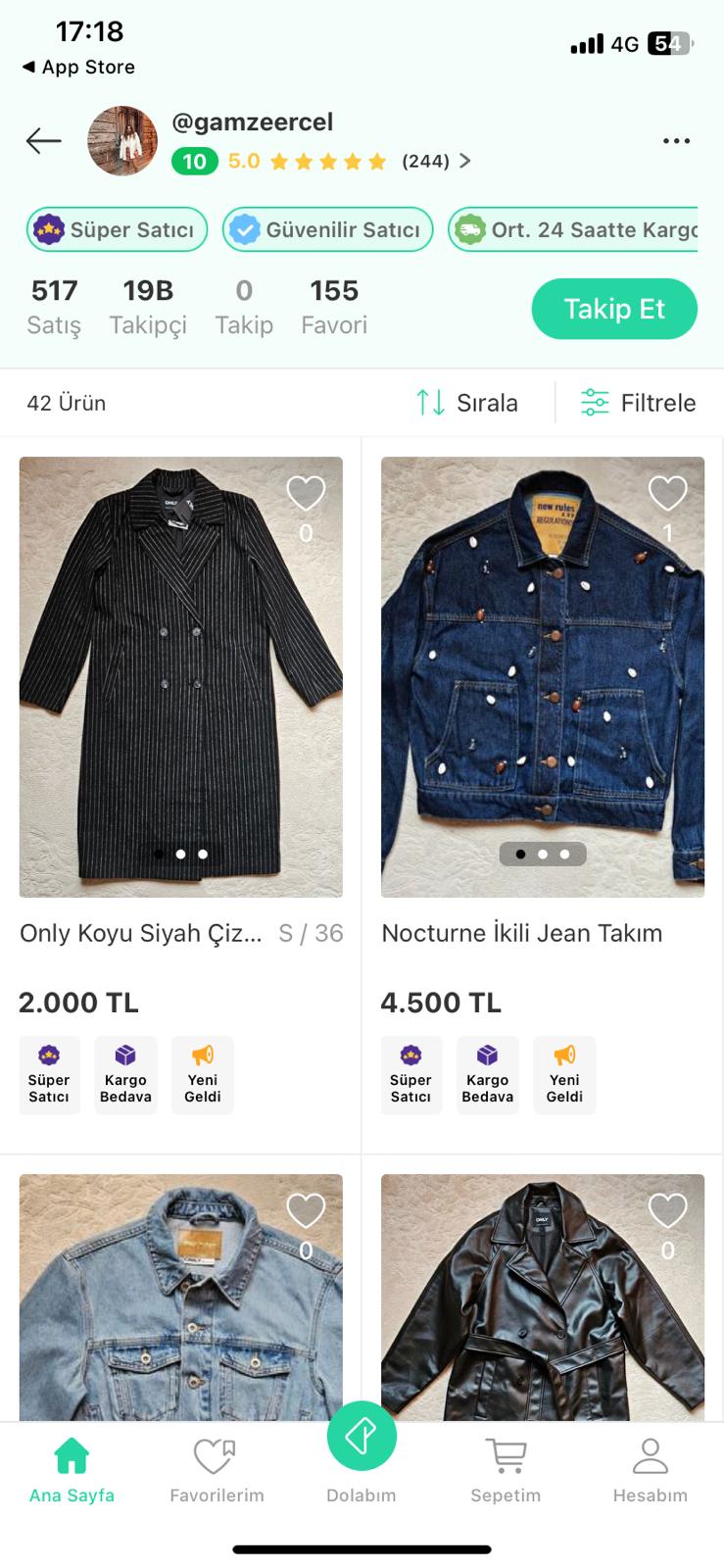This screenshot has height=1568, width=724.
Task: Go to the Ana Sayfa tab
Action: tap(72, 1468)
